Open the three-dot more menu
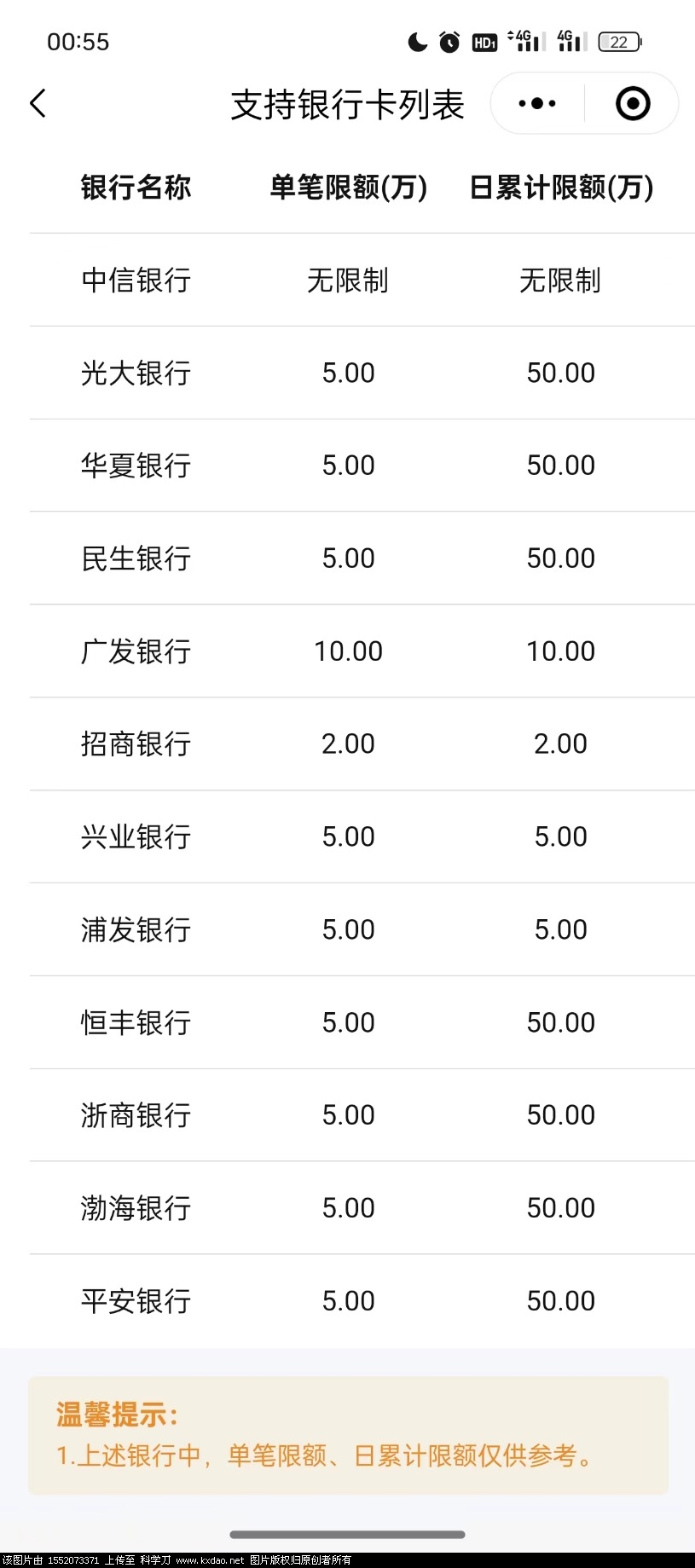695x1568 pixels. 537,104
